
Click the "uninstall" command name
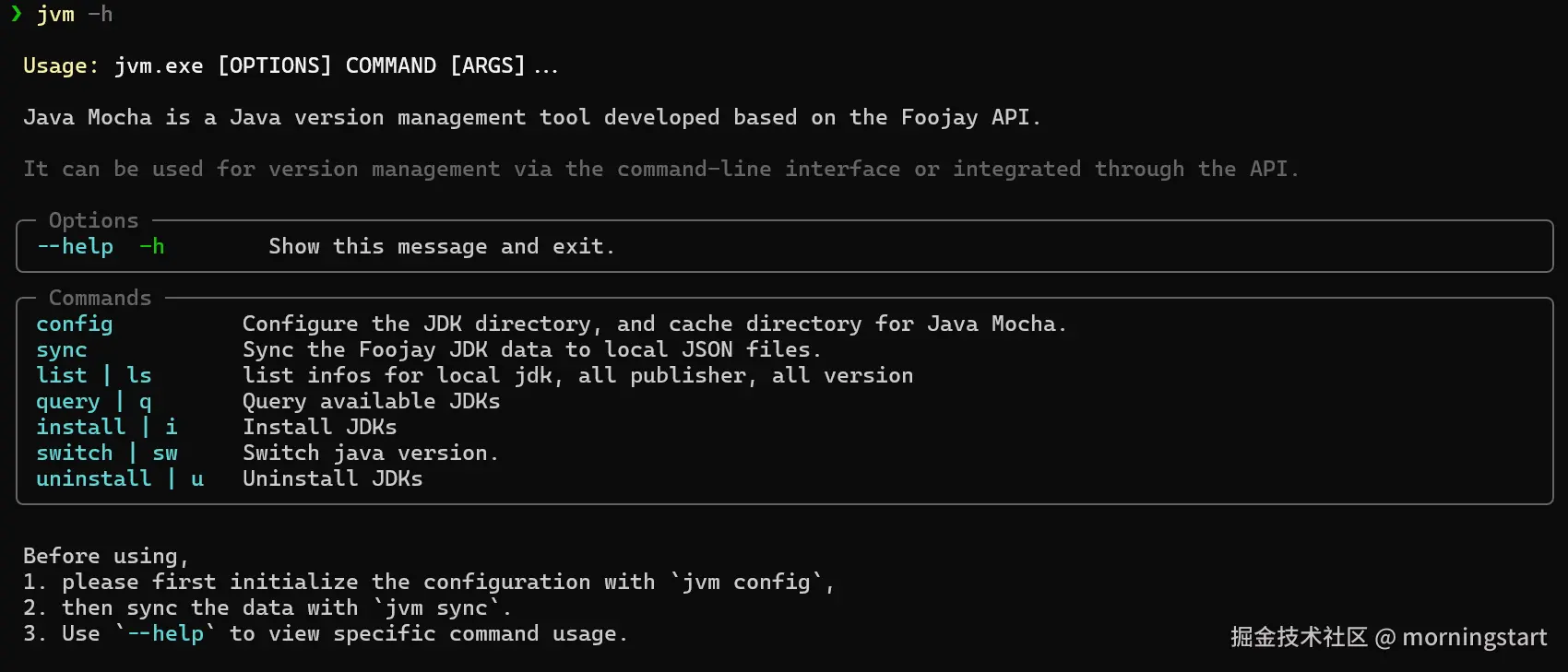click(94, 479)
